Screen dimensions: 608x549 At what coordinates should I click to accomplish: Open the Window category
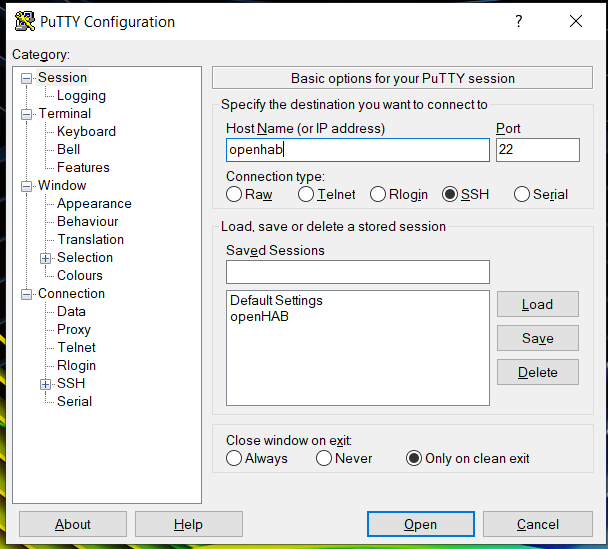tap(62, 185)
